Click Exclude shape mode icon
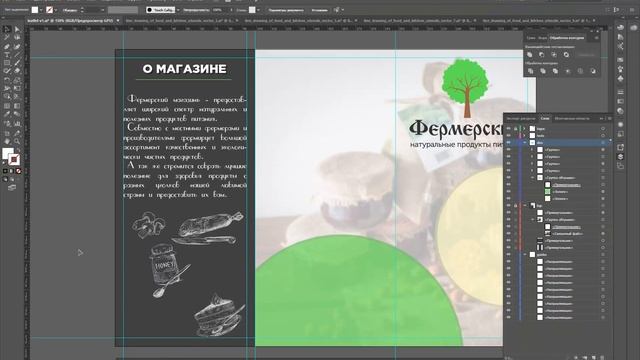 click(566, 55)
